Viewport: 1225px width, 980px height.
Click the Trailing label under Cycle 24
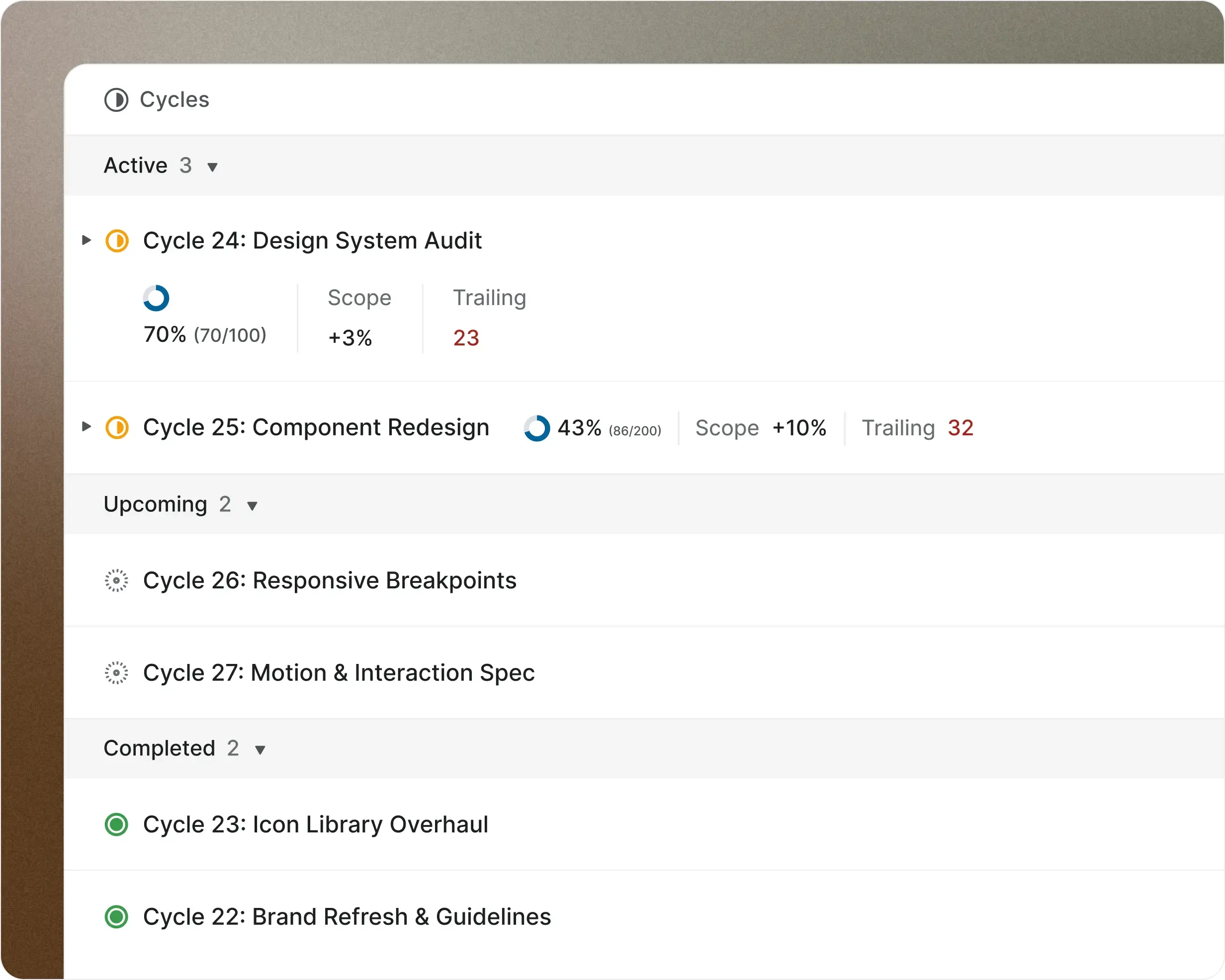490,298
